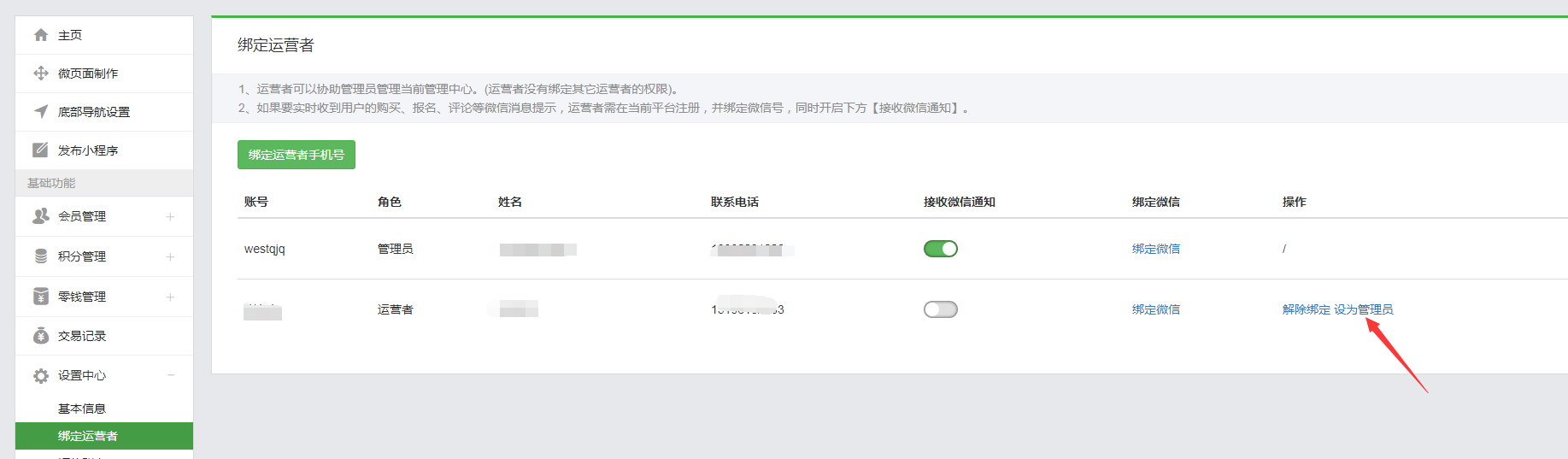The image size is (1568, 459).
Task: Click the 底部导航设置 navigation arrow icon
Action: pyautogui.click(x=40, y=112)
